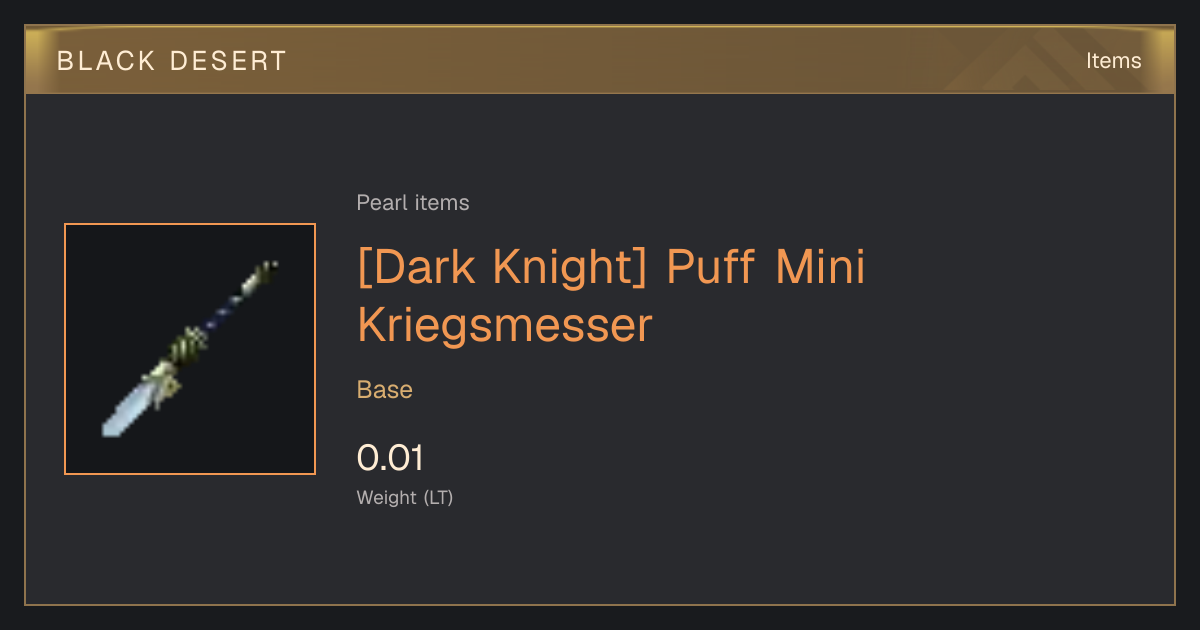Image resolution: width=1200 pixels, height=630 pixels.
Task: Click the Puff Mini text in the title
Action: (x=765, y=268)
